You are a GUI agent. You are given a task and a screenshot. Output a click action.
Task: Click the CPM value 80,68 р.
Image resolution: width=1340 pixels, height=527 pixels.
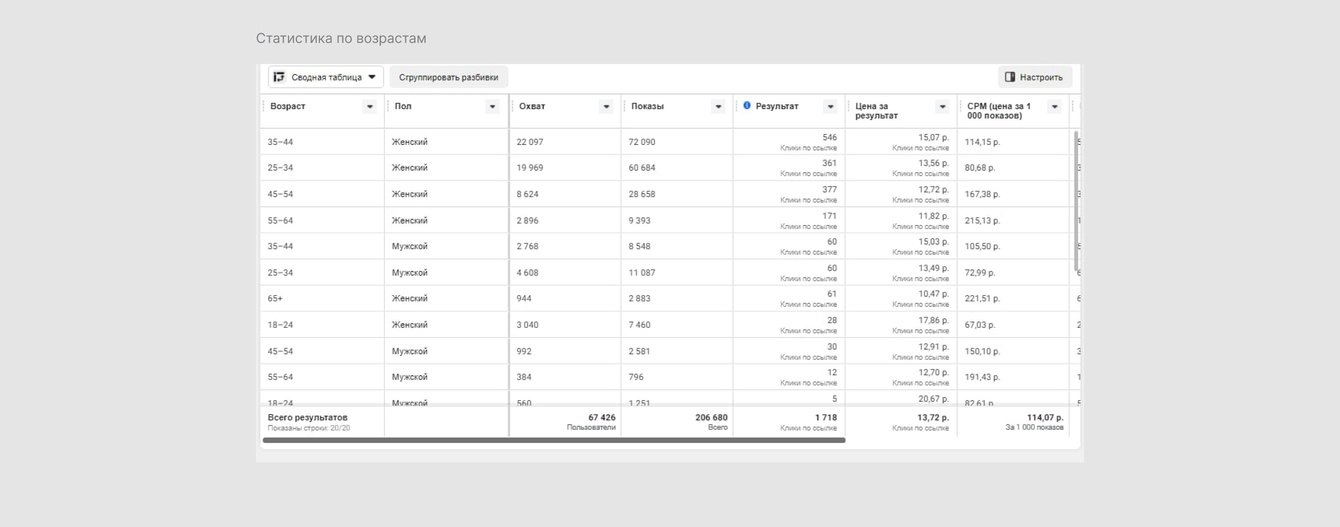(980, 168)
